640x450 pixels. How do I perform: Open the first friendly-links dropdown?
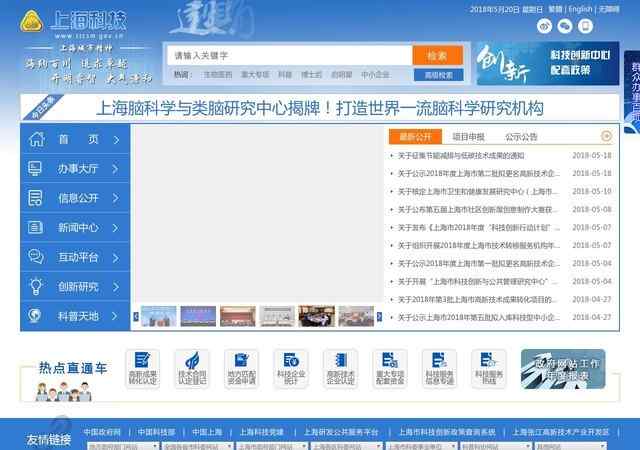pos(123,446)
